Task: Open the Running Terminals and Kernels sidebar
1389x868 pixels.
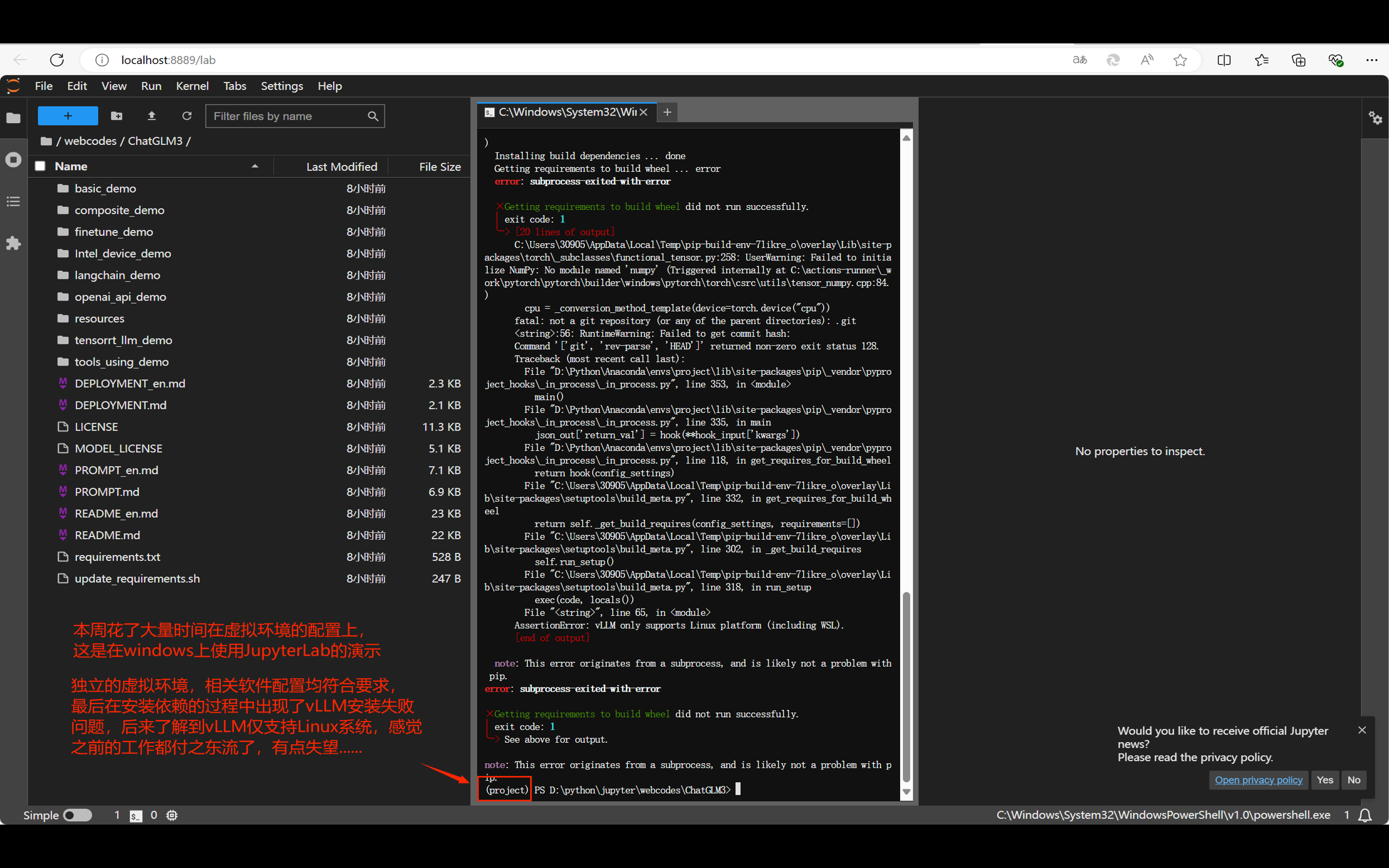Action: [x=13, y=159]
